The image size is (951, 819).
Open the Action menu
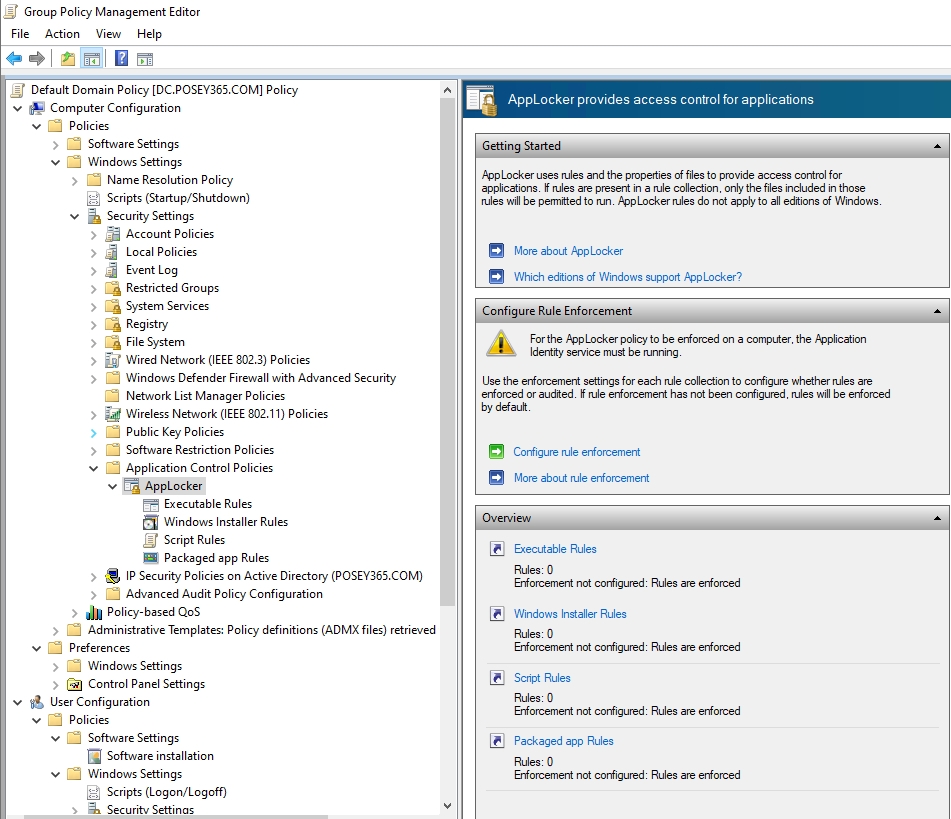[62, 33]
